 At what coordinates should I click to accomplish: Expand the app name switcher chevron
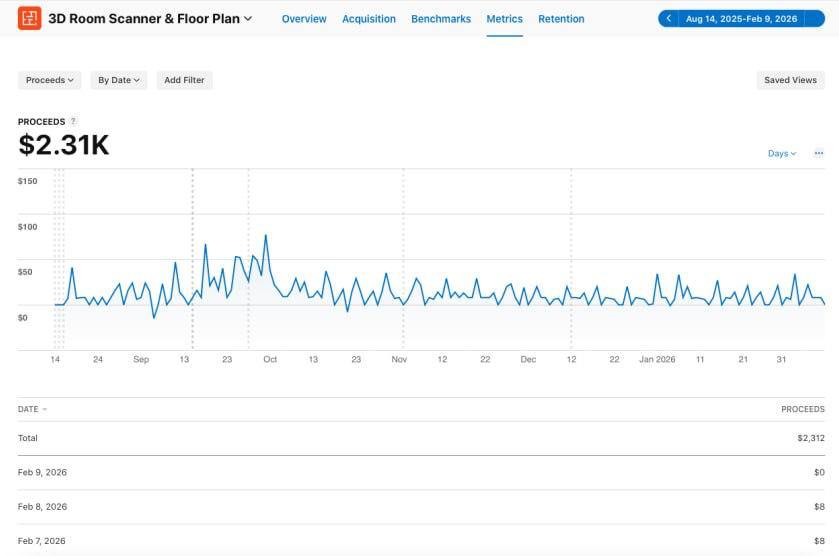click(248, 19)
